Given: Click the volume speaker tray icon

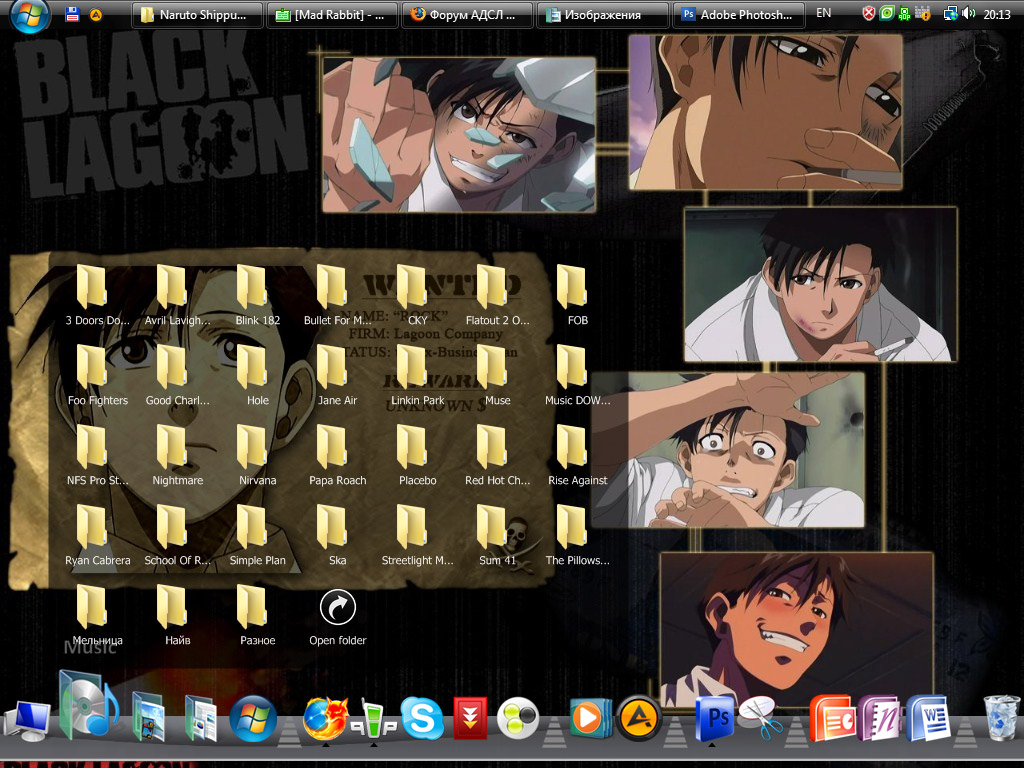Looking at the screenshot, I should point(968,14).
